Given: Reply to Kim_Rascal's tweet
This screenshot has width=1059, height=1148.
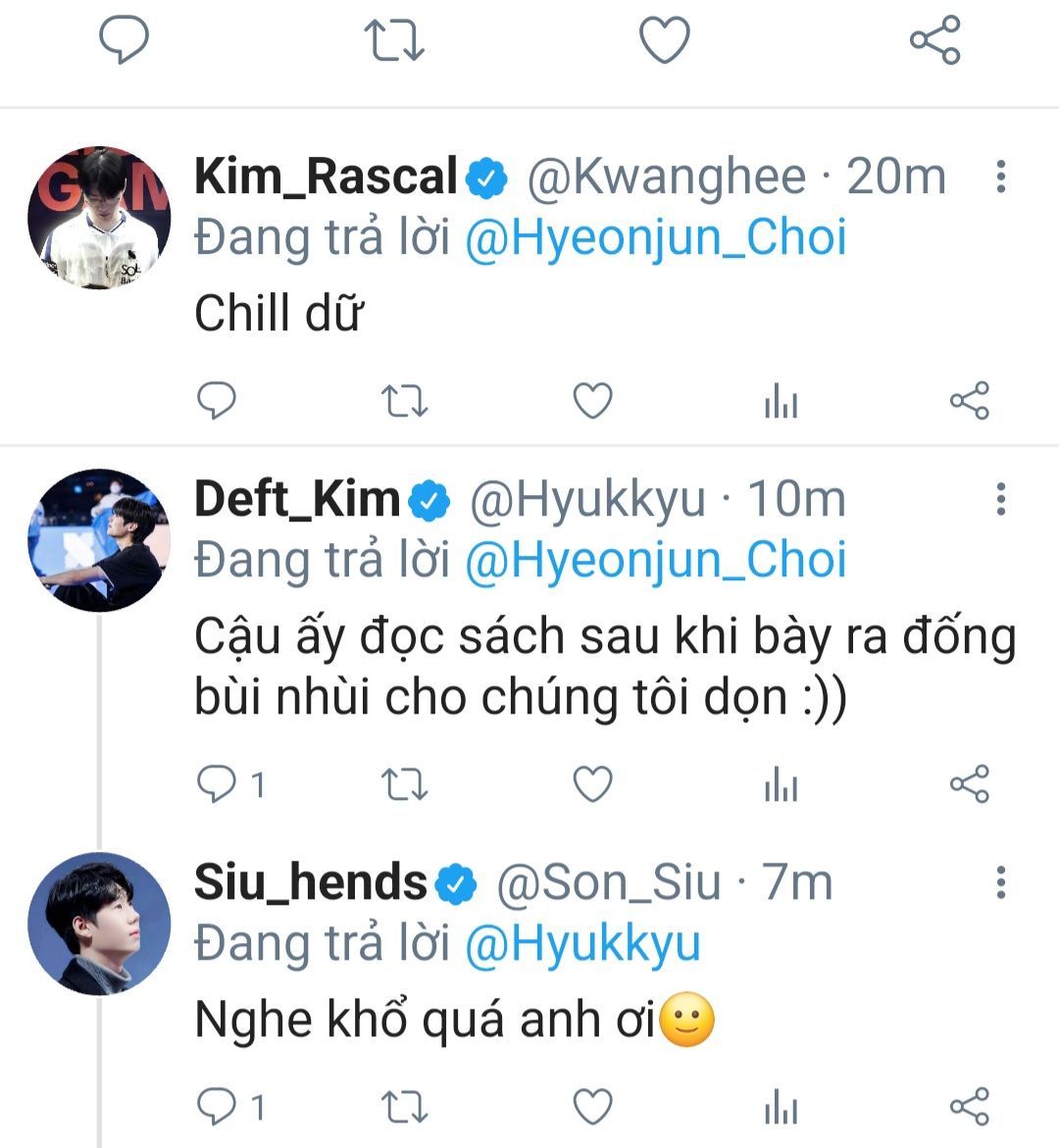Looking at the screenshot, I should pos(217,401).
